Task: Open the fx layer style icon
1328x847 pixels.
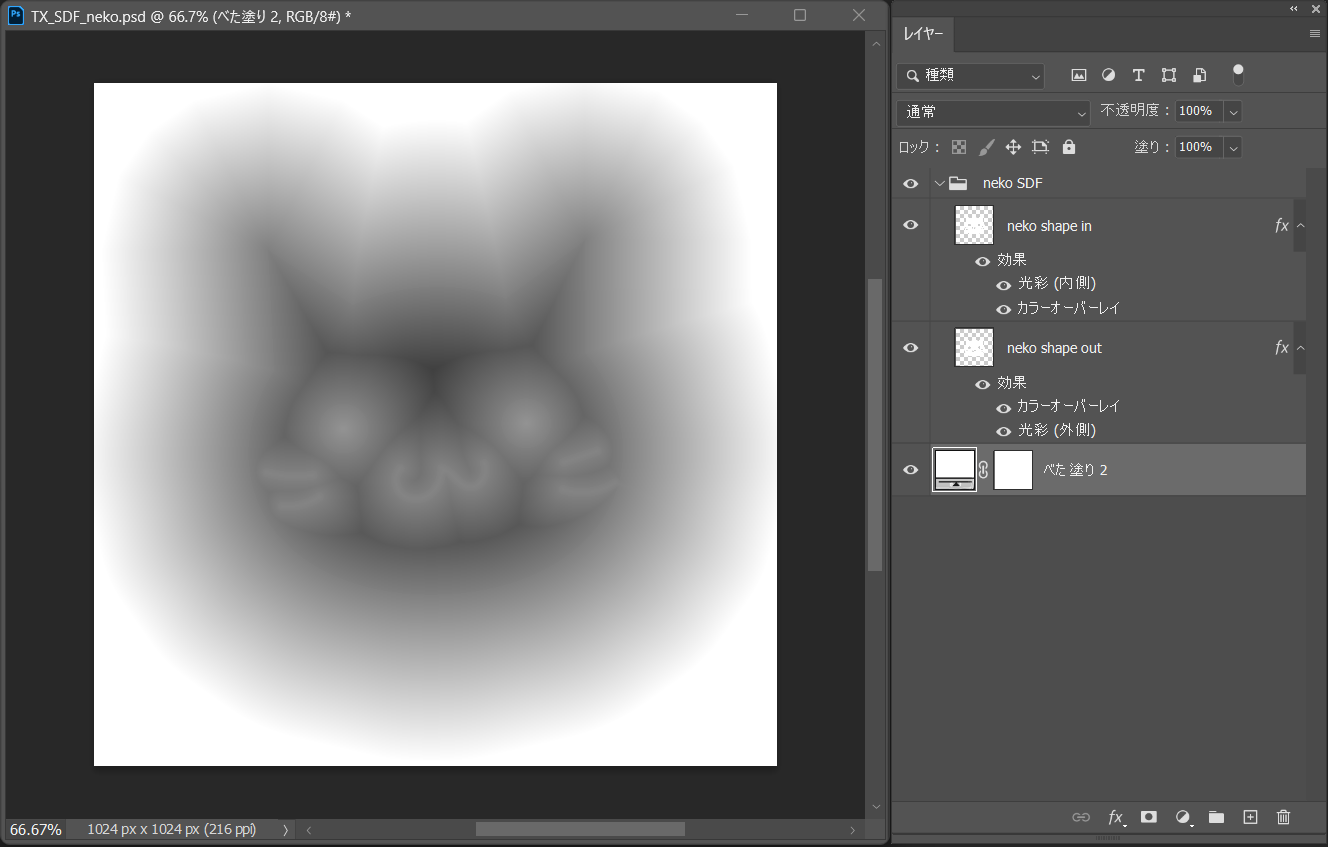Action: click(x=1116, y=817)
